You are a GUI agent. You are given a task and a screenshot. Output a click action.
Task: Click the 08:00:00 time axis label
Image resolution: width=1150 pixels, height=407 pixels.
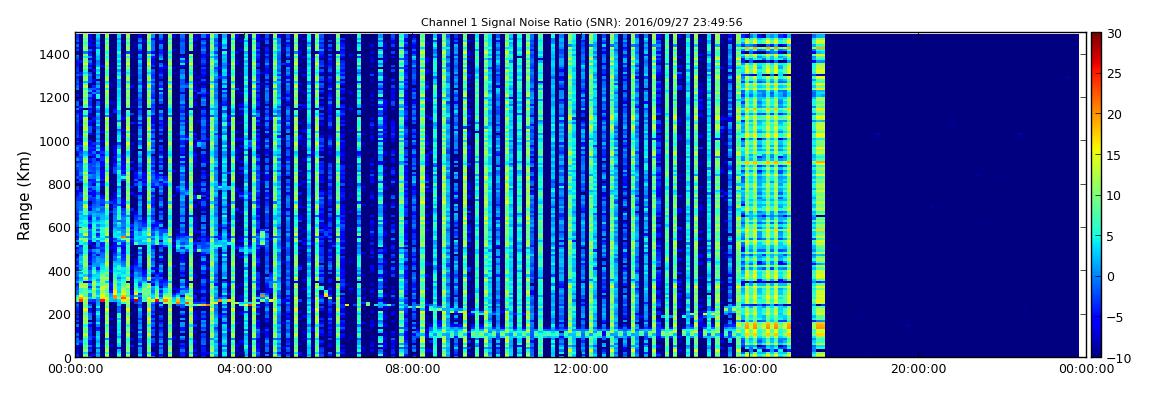coord(411,370)
